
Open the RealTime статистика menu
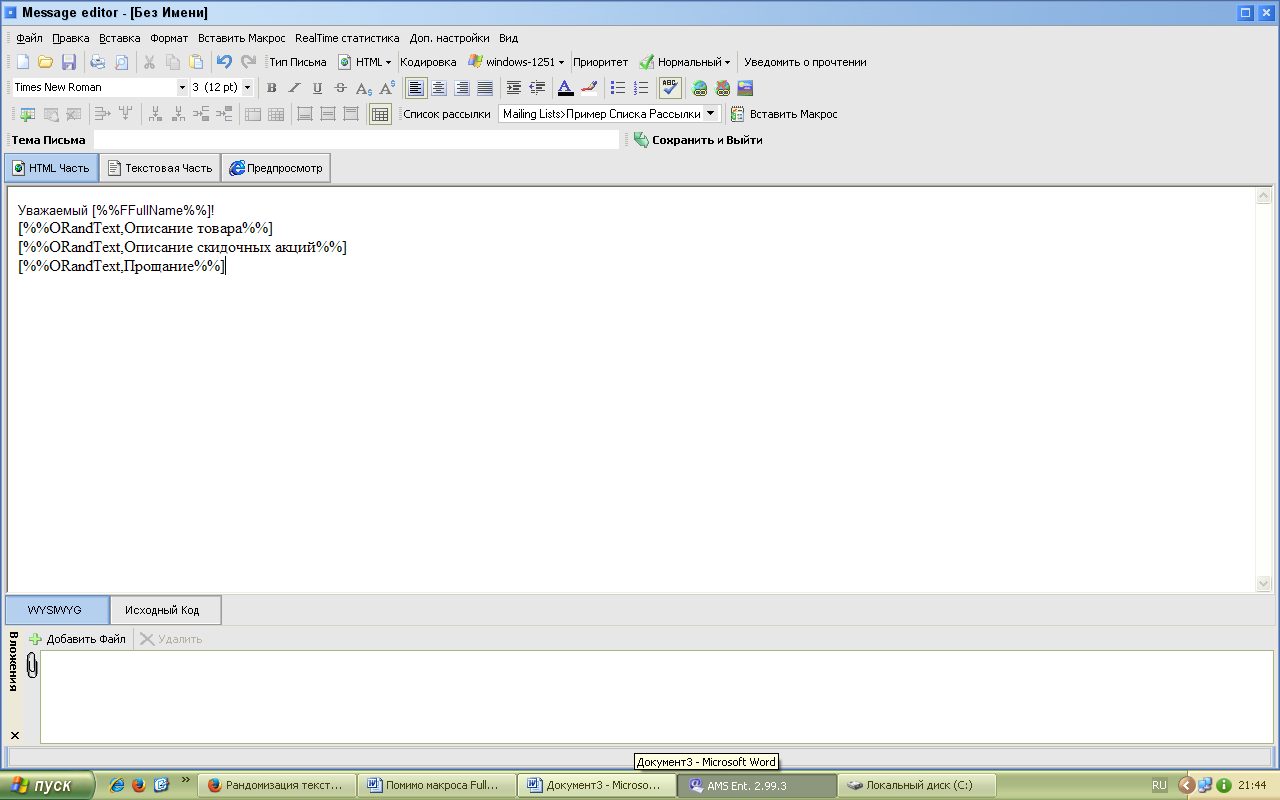[347, 38]
